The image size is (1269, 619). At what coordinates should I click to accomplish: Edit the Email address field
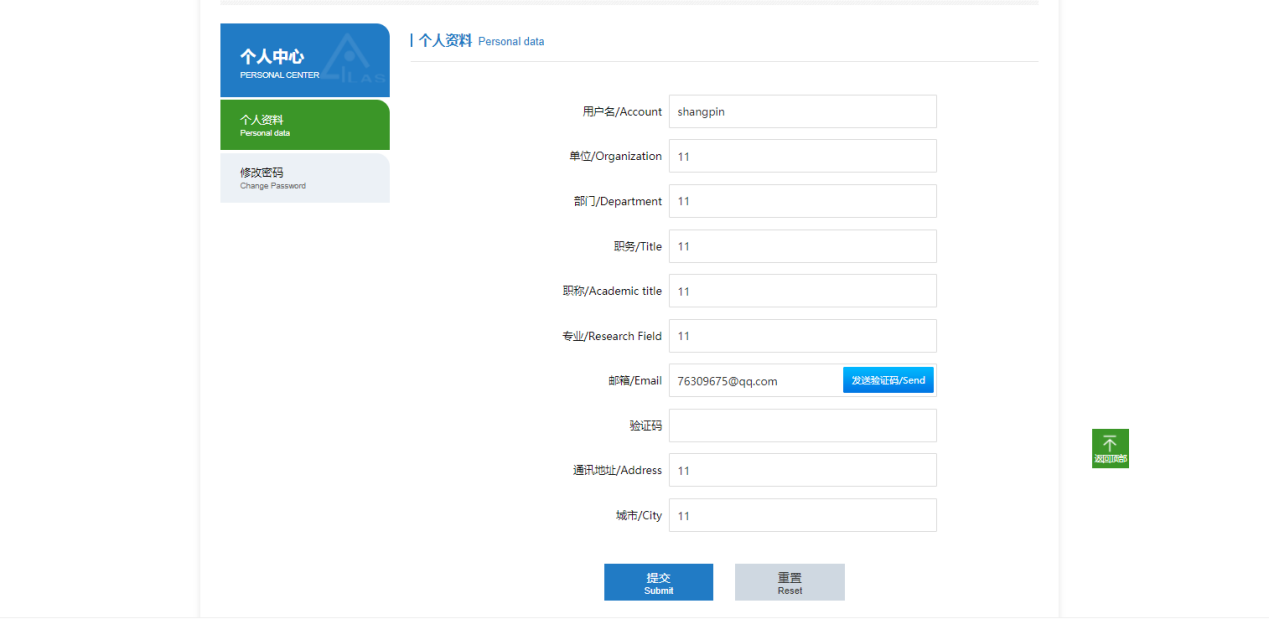pyautogui.click(x=755, y=381)
